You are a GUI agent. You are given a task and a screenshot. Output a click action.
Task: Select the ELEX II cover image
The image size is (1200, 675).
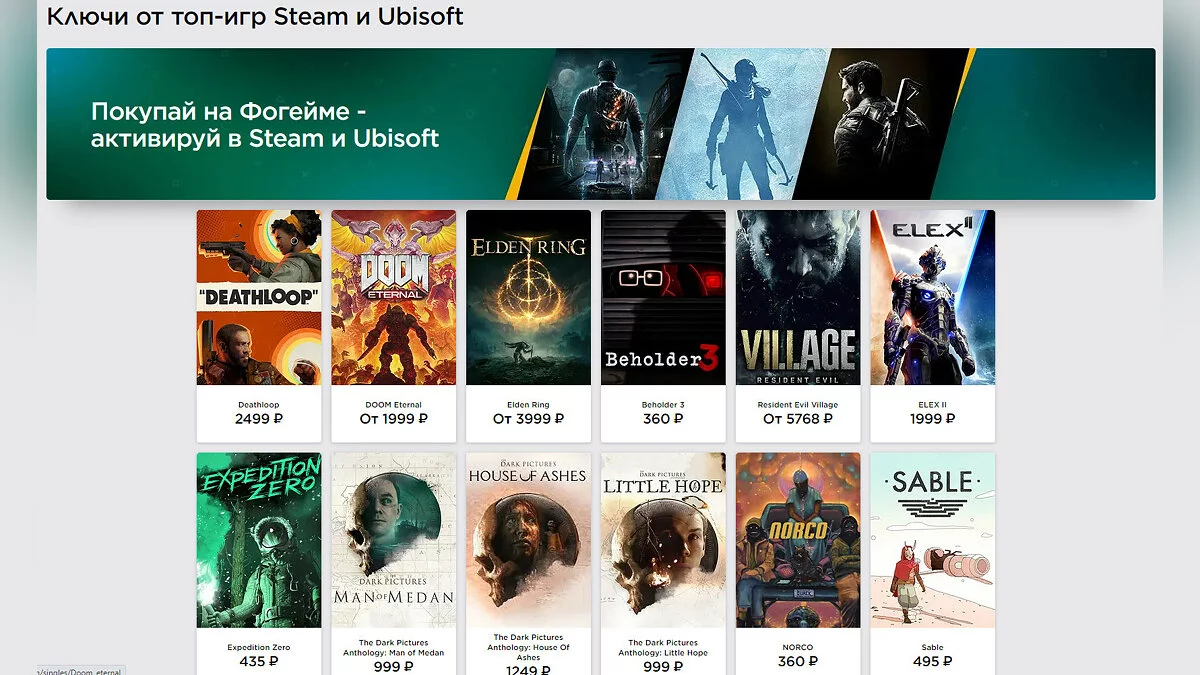tap(933, 297)
